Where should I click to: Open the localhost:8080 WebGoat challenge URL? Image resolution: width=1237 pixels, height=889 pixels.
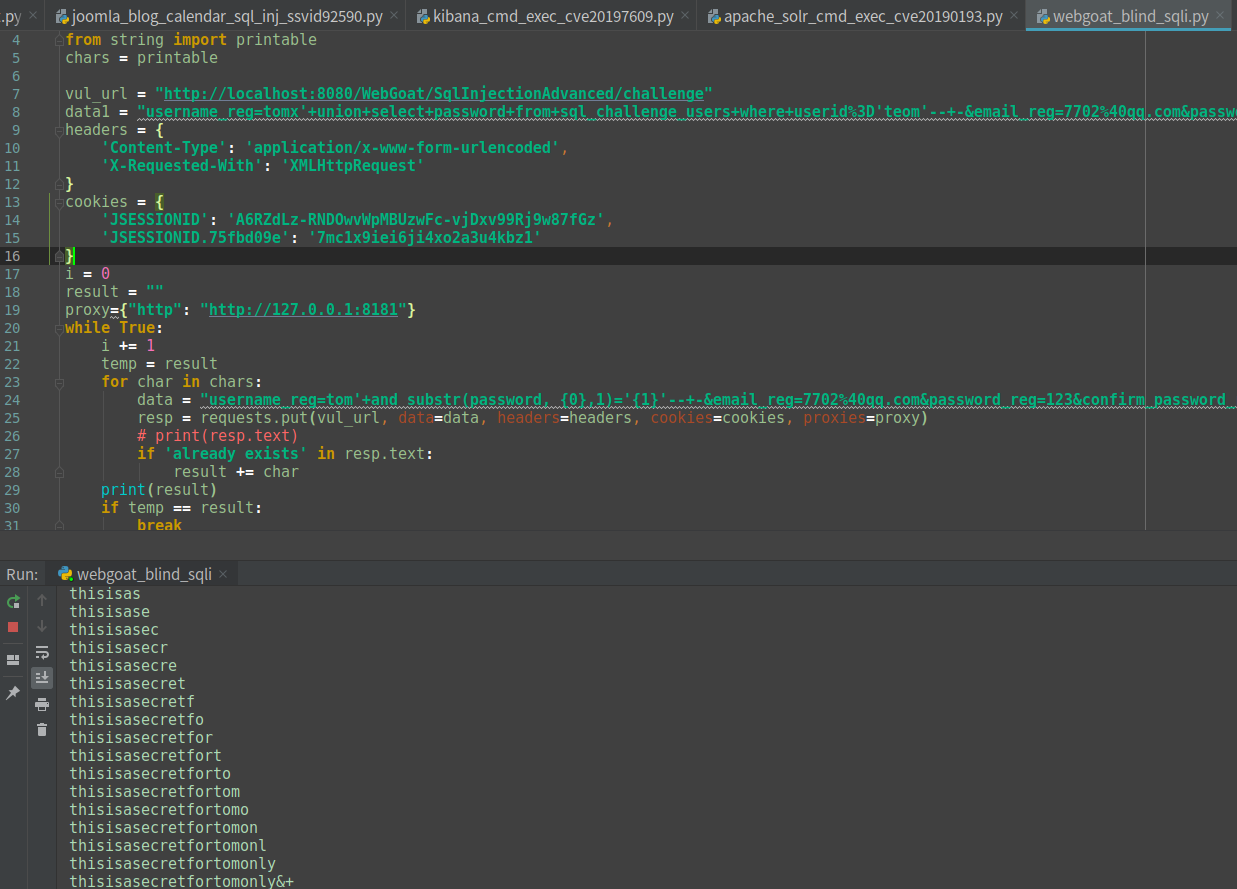pyautogui.click(x=433, y=94)
